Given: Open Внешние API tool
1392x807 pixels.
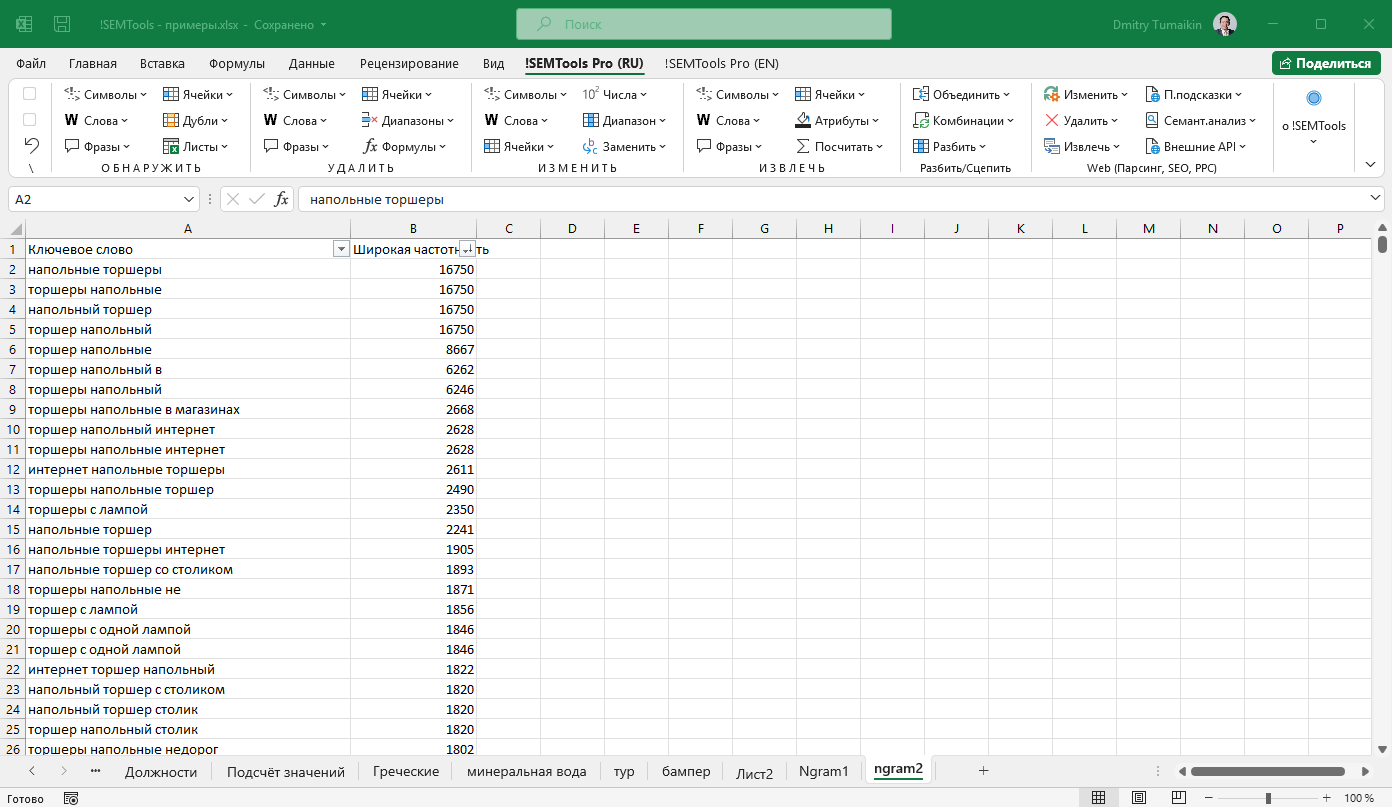Looking at the screenshot, I should click(x=1195, y=147).
